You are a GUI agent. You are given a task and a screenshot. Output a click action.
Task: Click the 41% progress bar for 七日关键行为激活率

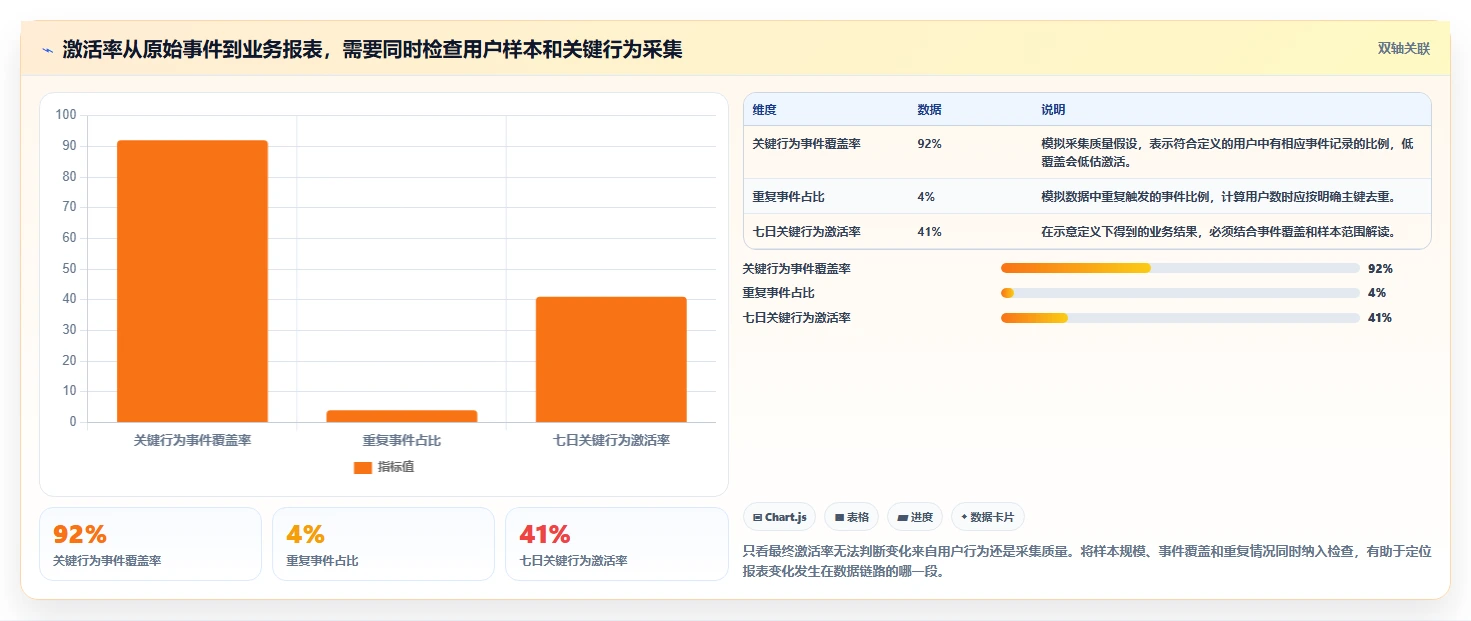(x=1180, y=318)
